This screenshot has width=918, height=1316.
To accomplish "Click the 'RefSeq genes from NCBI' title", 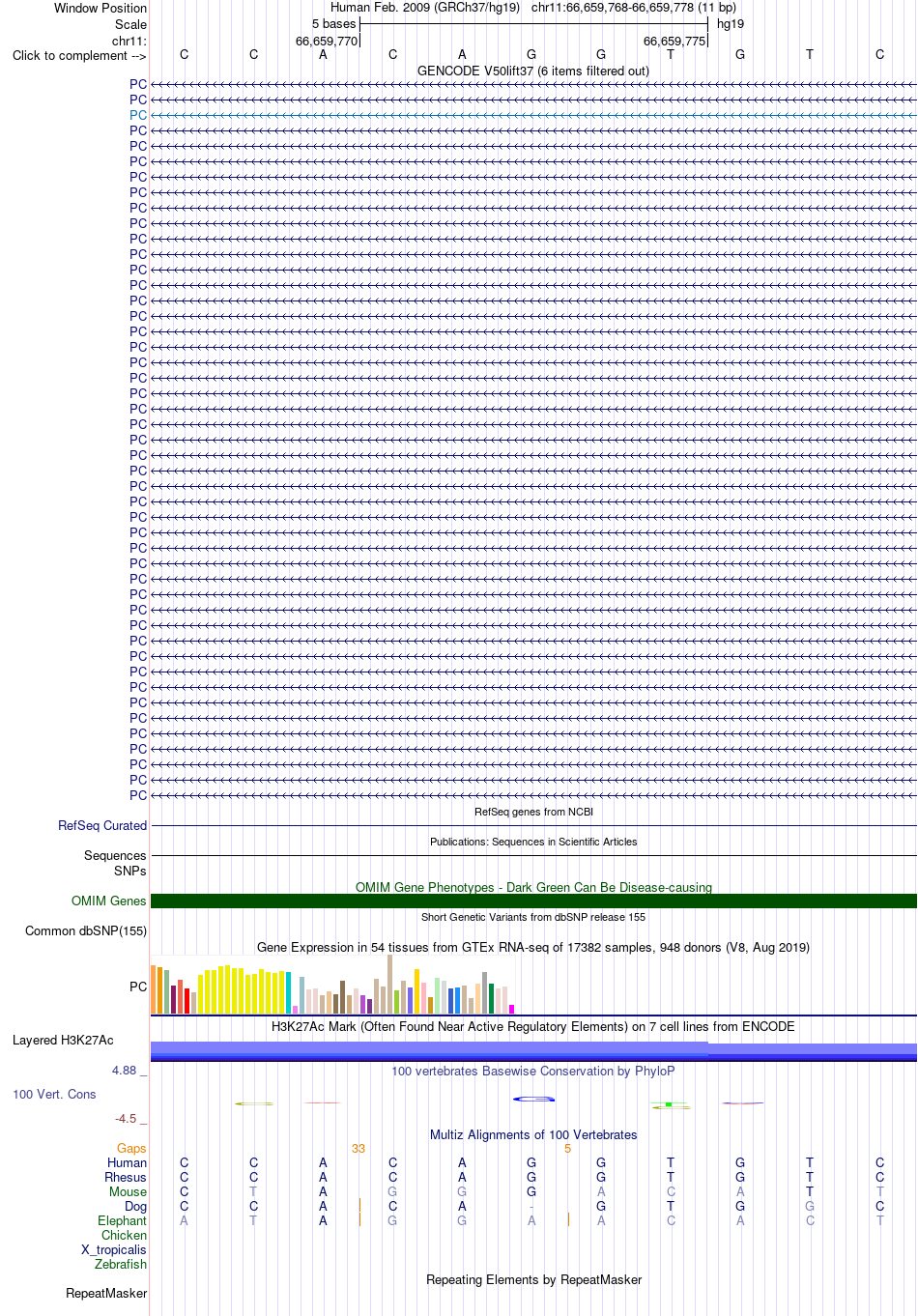I will pyautogui.click(x=533, y=812).
